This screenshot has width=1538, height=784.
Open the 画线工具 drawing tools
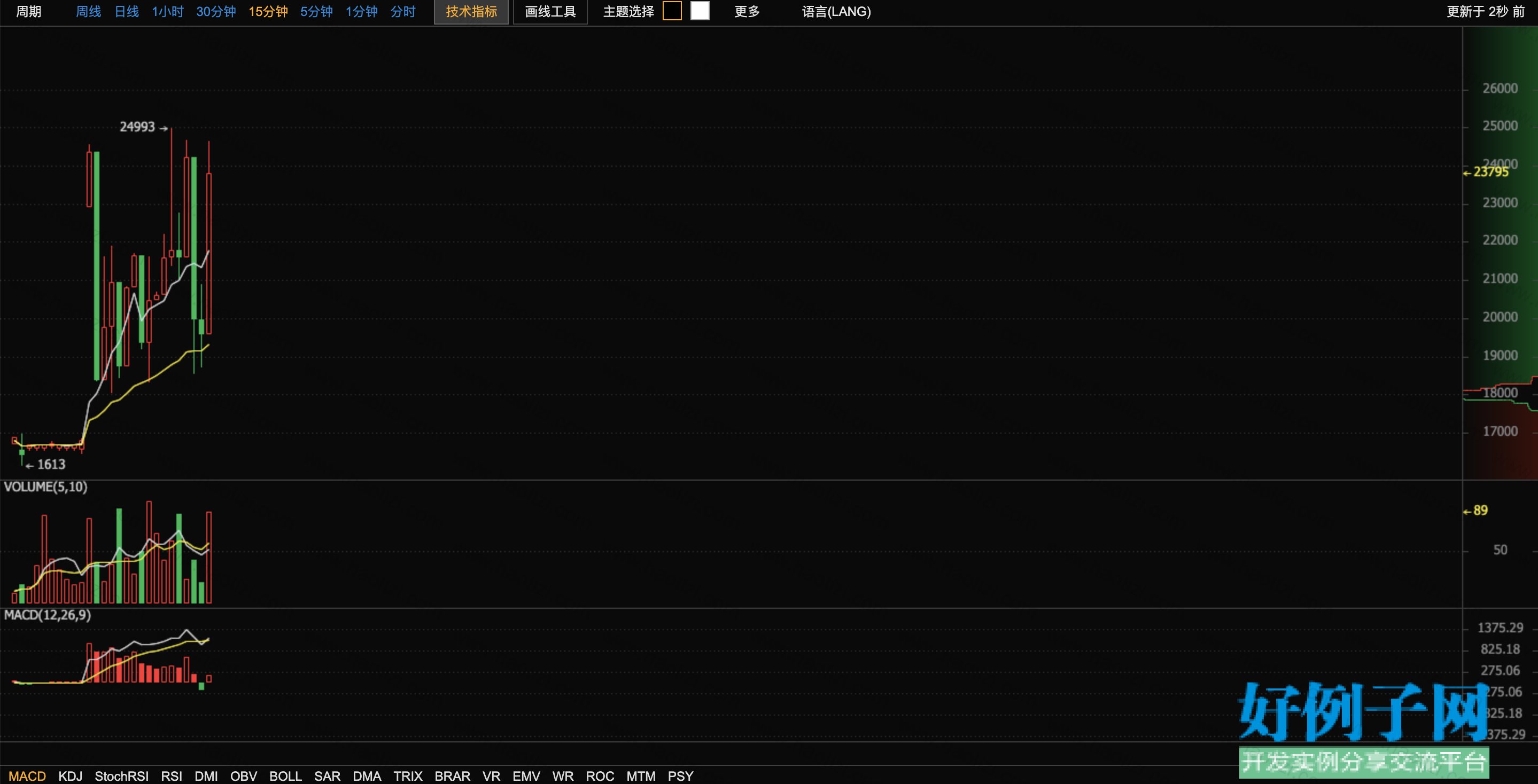click(550, 11)
